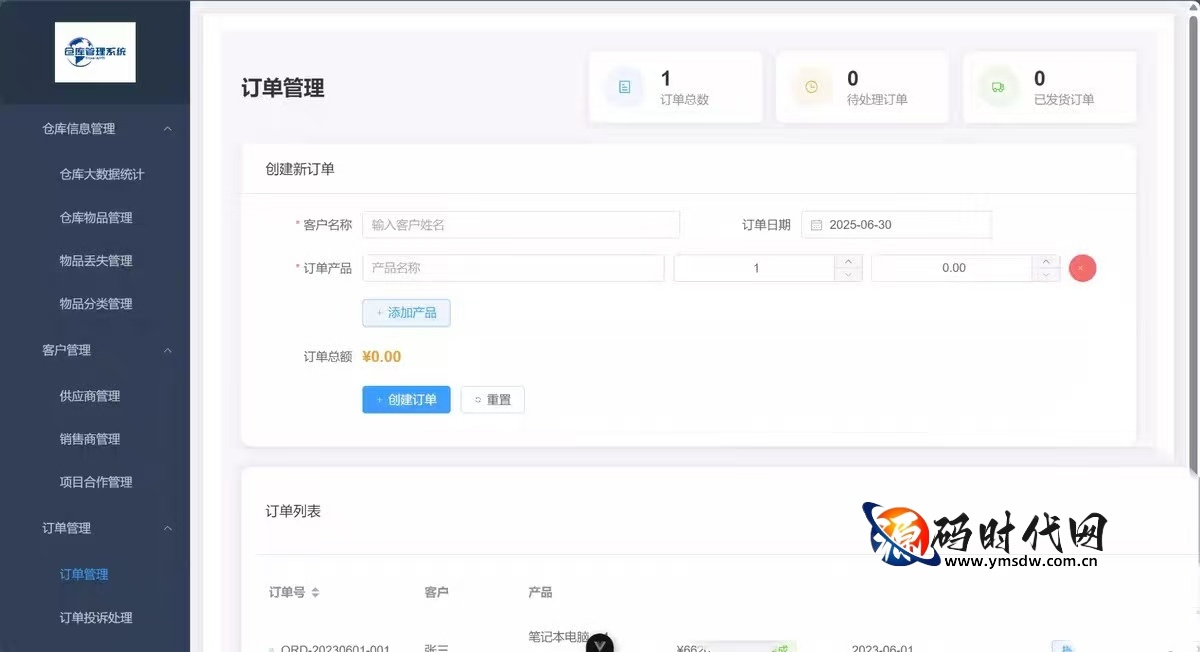
Task: Click the clock icon on the 待处理订单 card
Action: point(811,87)
